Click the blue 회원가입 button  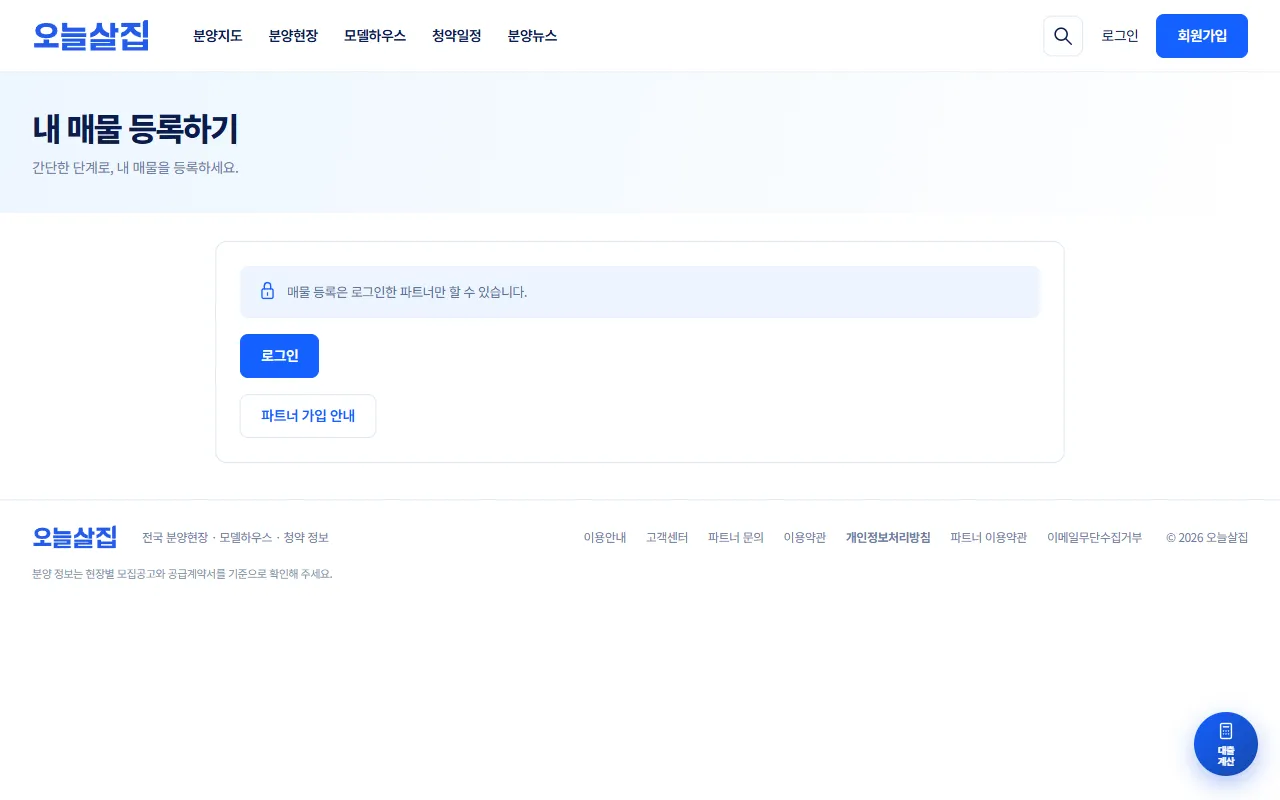click(1202, 36)
